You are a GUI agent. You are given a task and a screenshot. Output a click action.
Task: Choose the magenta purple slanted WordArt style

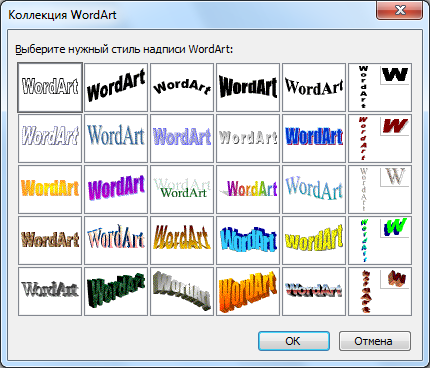116,189
